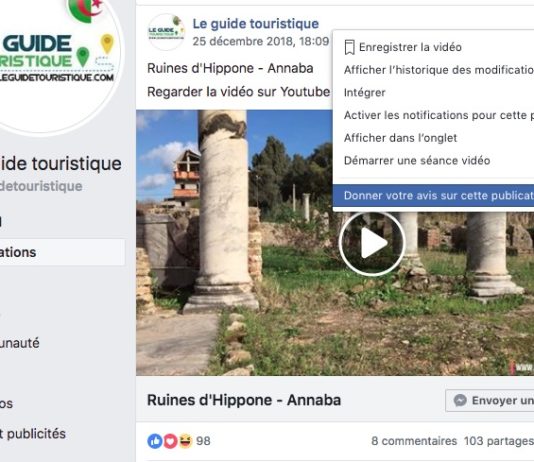Select Afficher l'historique des modifications
The image size is (534, 462).
click(439, 70)
